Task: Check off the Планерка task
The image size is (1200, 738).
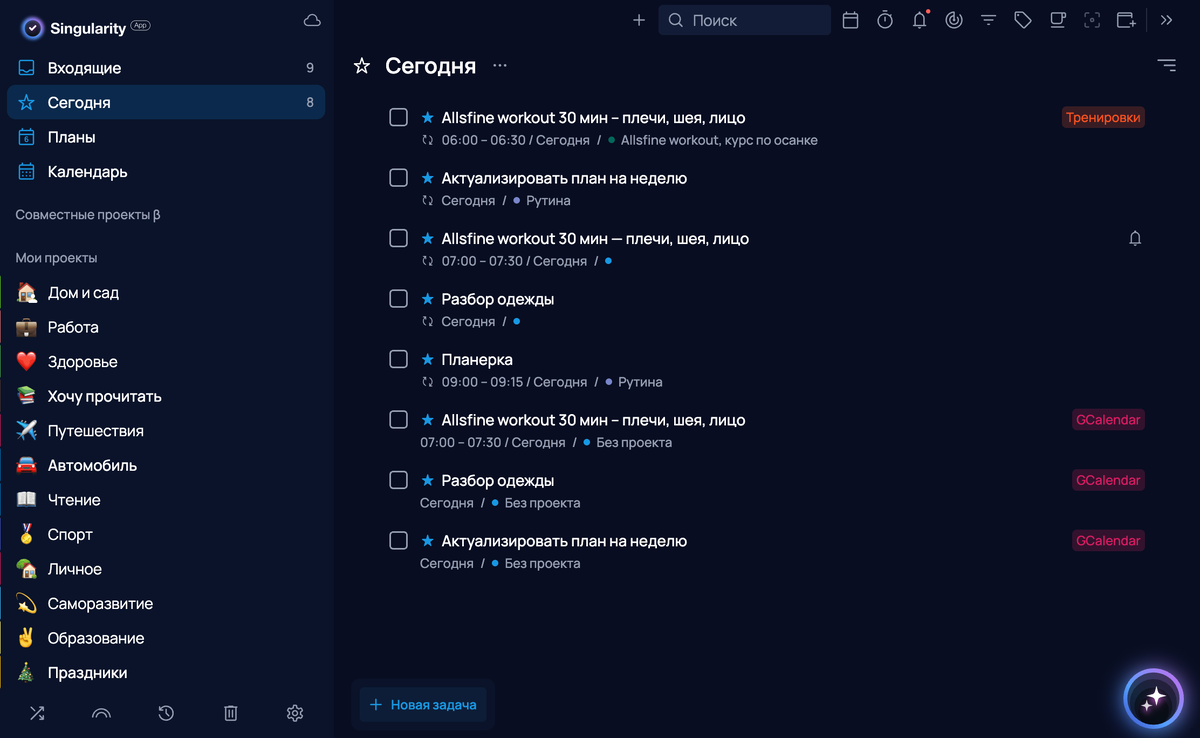Action: click(398, 359)
